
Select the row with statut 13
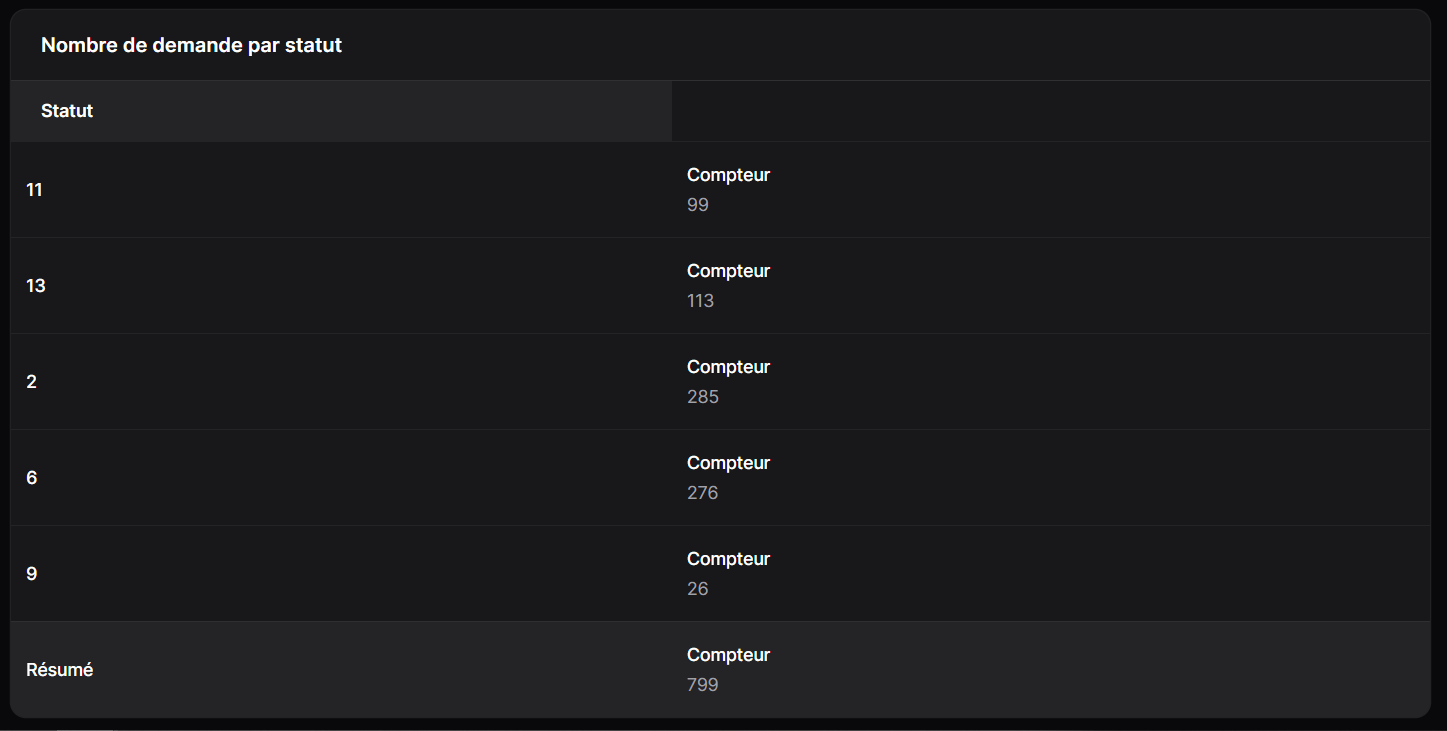click(720, 286)
